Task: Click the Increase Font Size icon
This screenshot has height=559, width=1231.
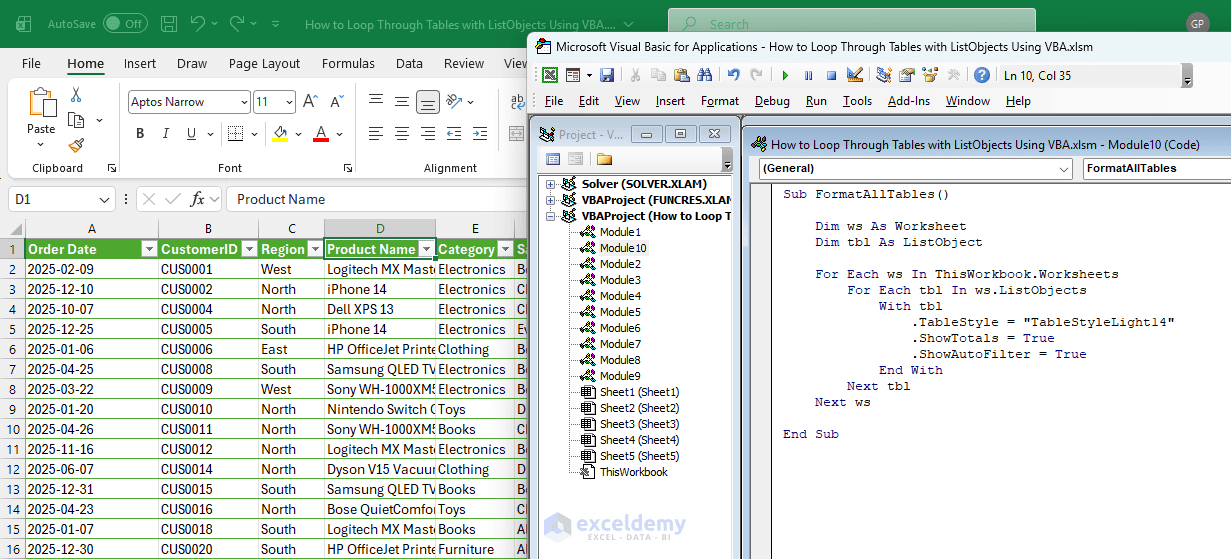Action: click(310, 102)
